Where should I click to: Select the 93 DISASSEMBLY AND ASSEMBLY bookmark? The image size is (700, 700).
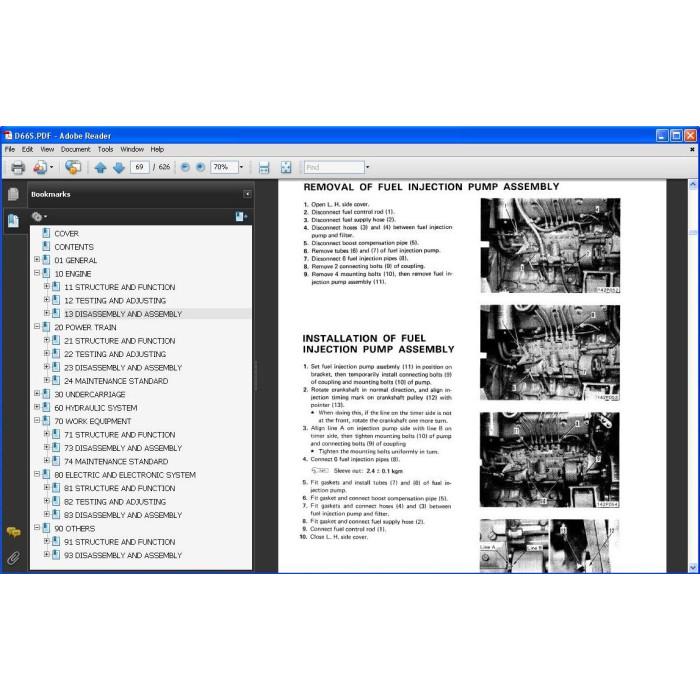click(x=123, y=555)
